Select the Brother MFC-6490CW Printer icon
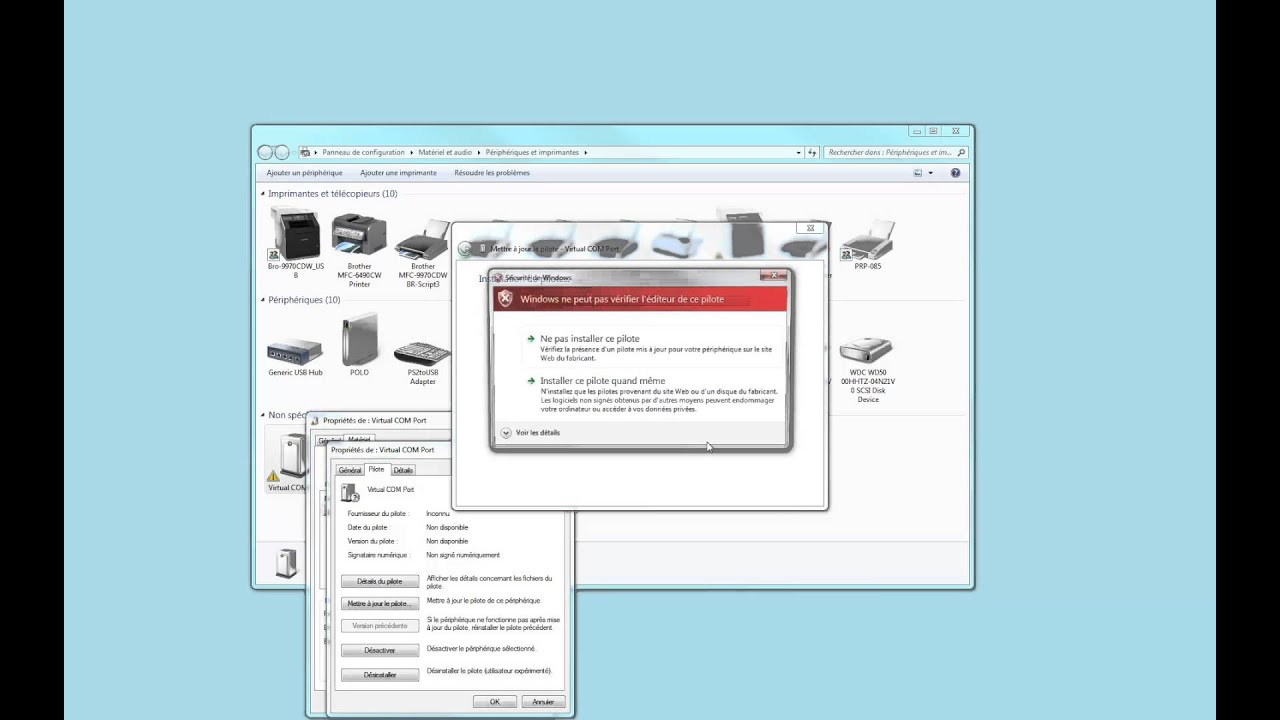Viewport: 1280px width, 720px height. (359, 236)
